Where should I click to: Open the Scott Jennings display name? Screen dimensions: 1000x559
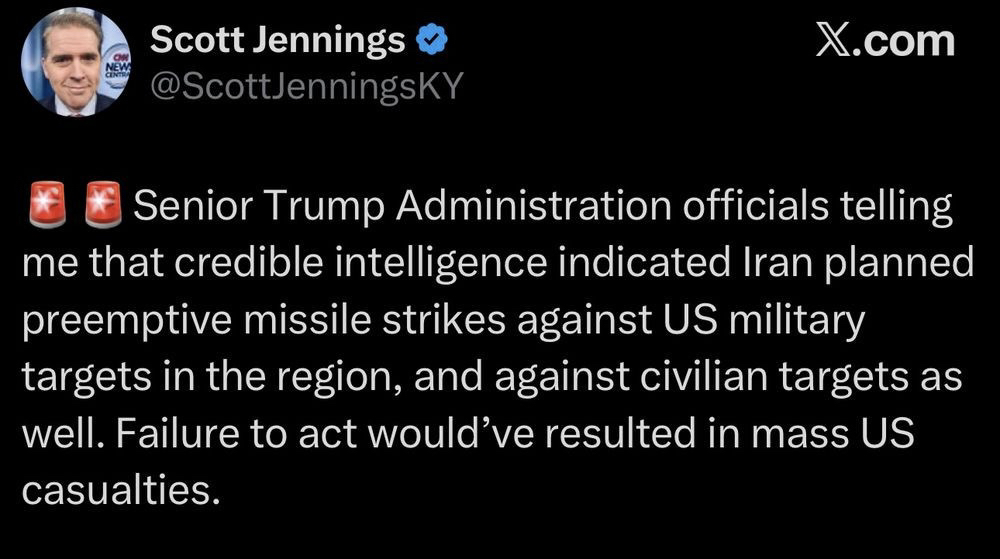pyautogui.click(x=277, y=41)
